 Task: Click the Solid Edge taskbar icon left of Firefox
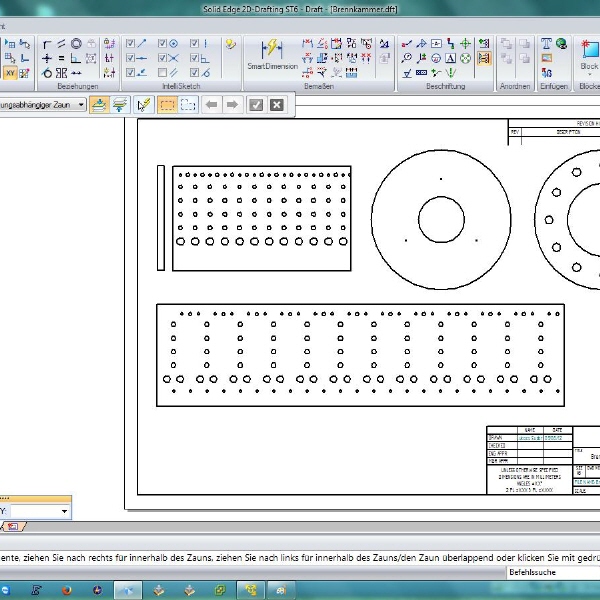37,590
